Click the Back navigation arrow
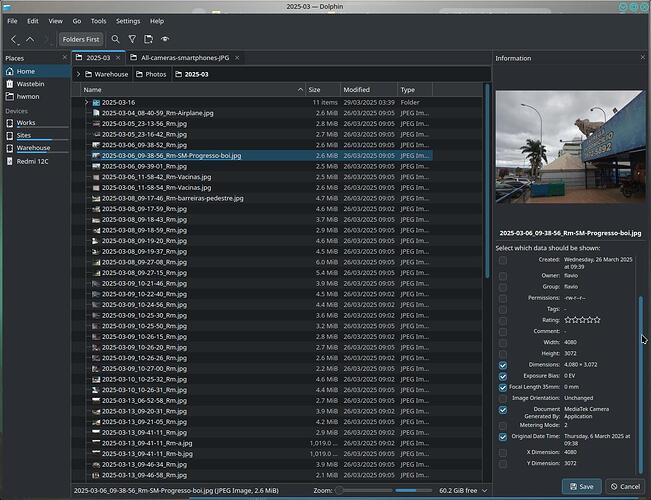The image size is (651, 500). (14, 39)
